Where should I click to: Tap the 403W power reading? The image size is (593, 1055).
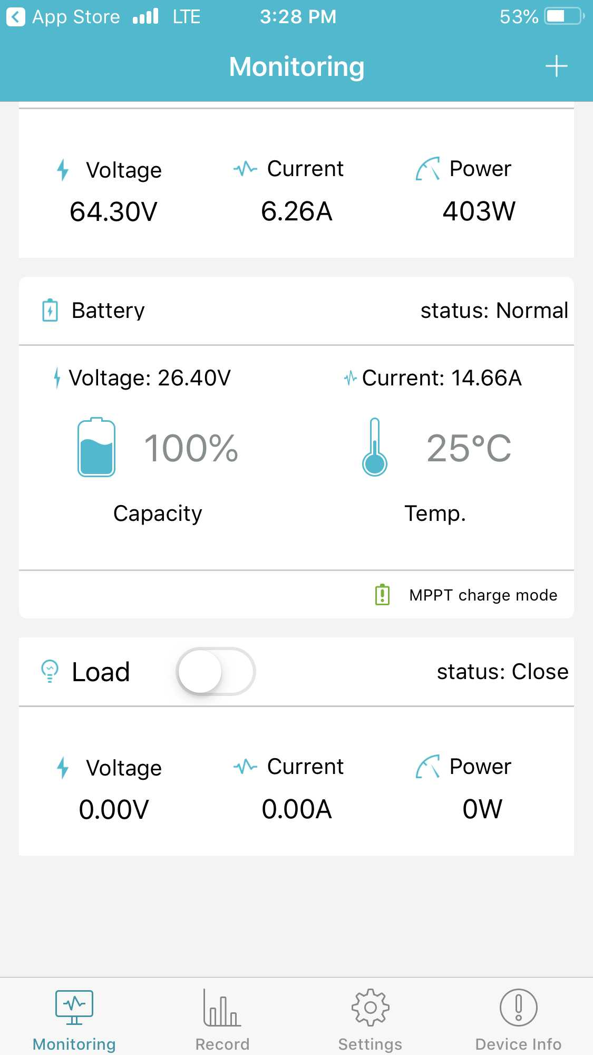[x=479, y=212]
